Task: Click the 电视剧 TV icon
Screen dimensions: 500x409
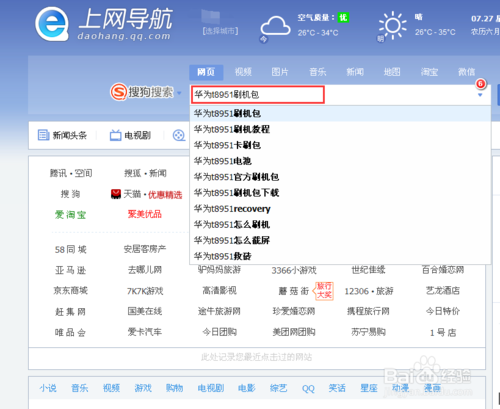Action: coord(115,135)
